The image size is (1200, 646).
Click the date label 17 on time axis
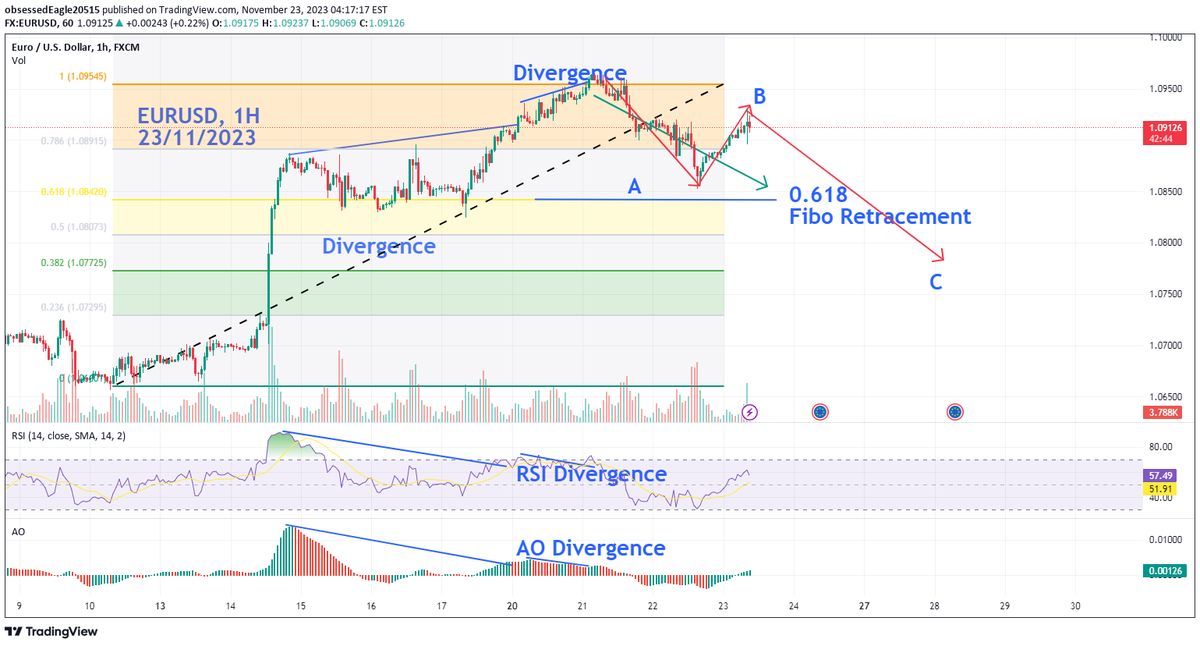[441, 606]
